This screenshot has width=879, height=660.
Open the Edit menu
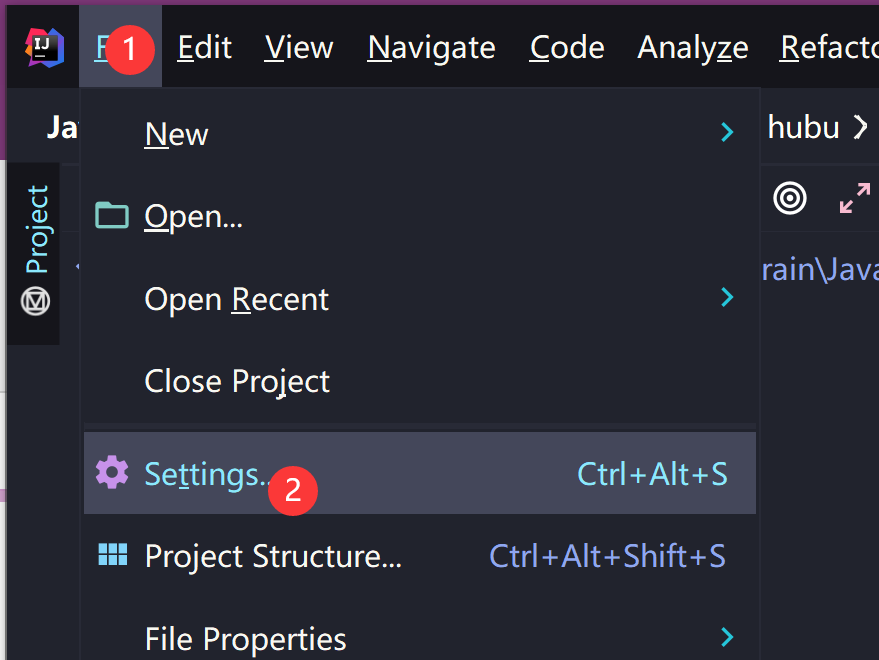click(x=204, y=48)
